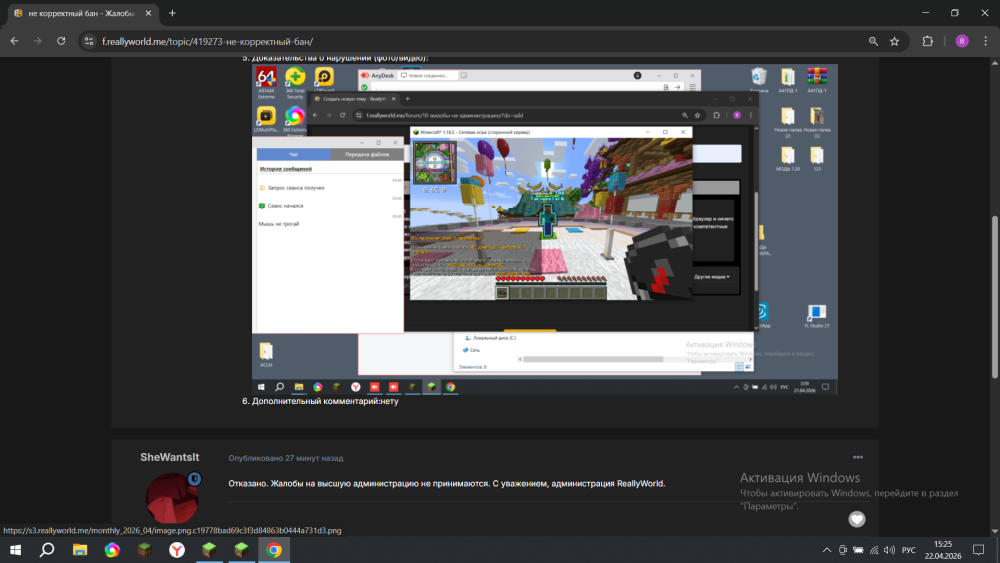Open Windows taskbar search
Screen dimensions: 1000x563
[47, 550]
